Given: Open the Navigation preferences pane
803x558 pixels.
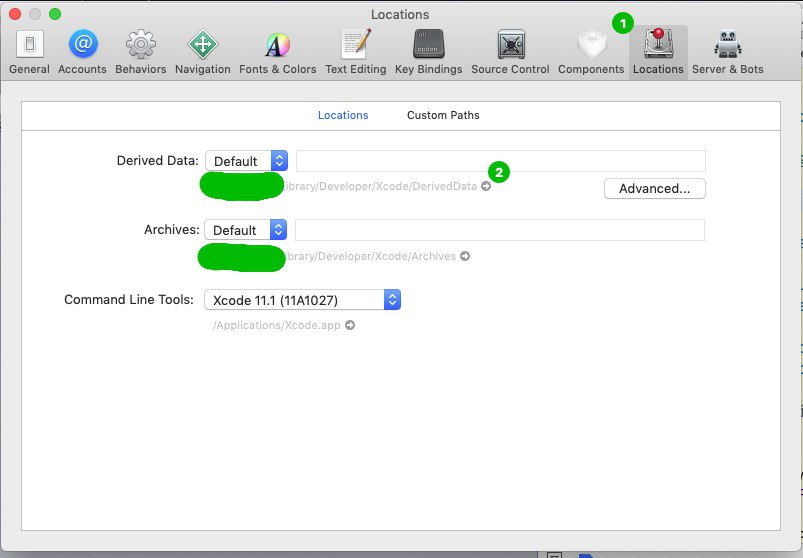Looking at the screenshot, I should 202,52.
